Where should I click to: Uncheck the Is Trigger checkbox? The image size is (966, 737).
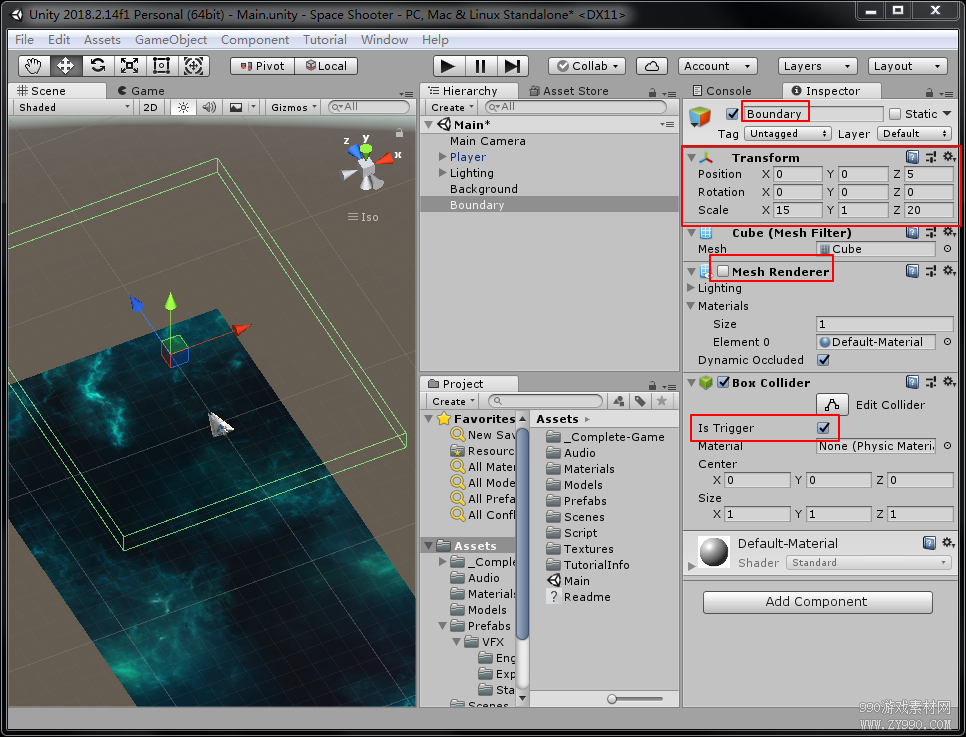pyautogui.click(x=824, y=427)
